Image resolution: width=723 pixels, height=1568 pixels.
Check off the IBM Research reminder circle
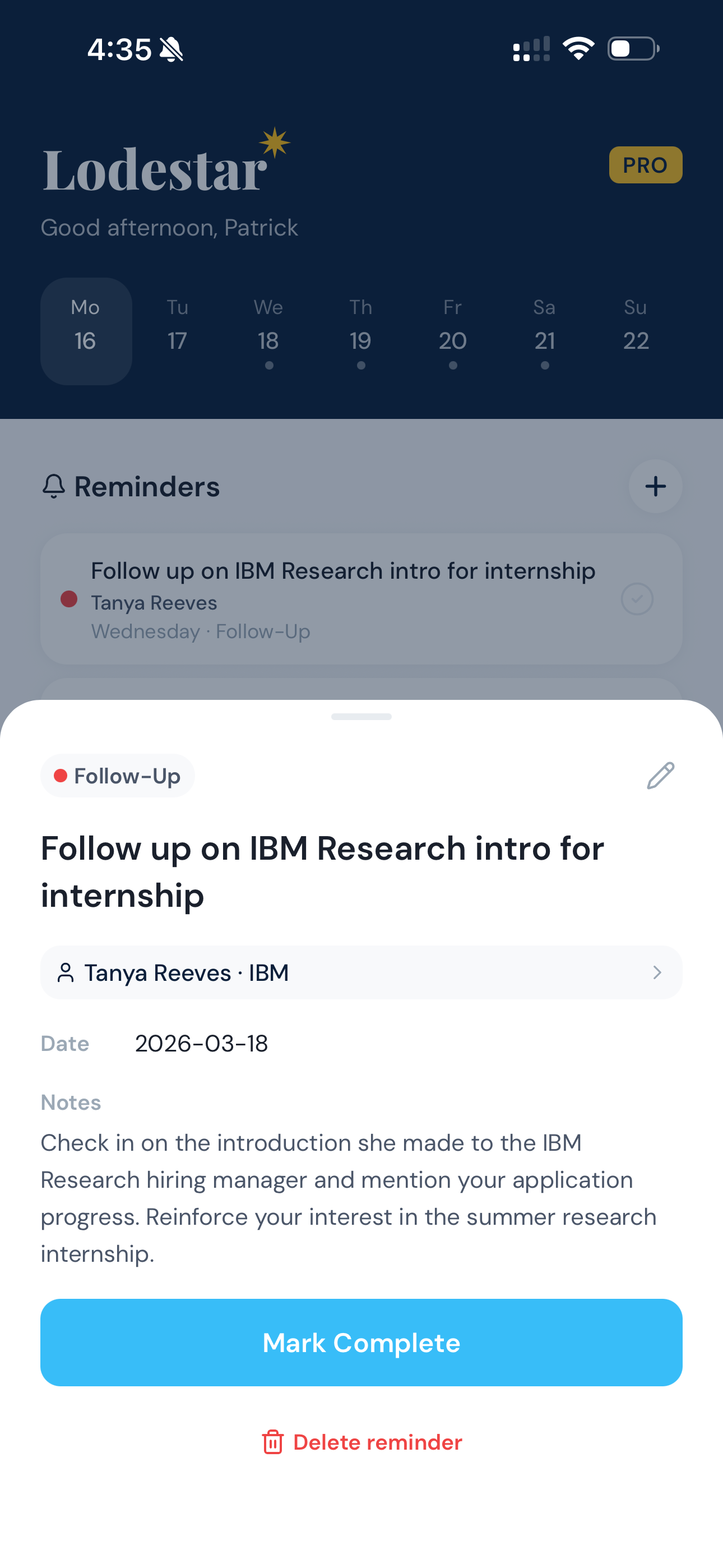click(637, 599)
